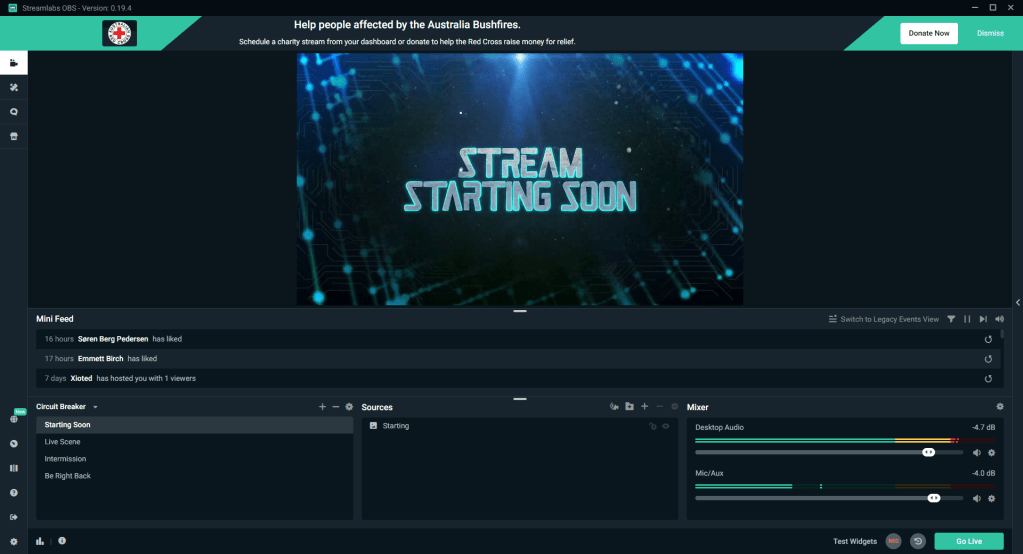
Task: Expand the collapsed right side panel chevron
Action: pos(1017,302)
